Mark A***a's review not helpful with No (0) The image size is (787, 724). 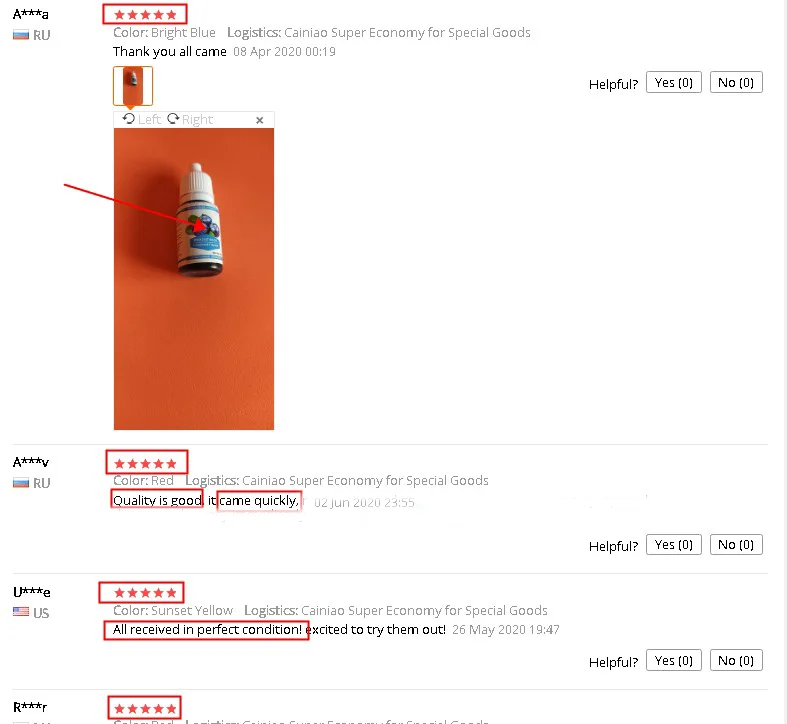[736, 83]
